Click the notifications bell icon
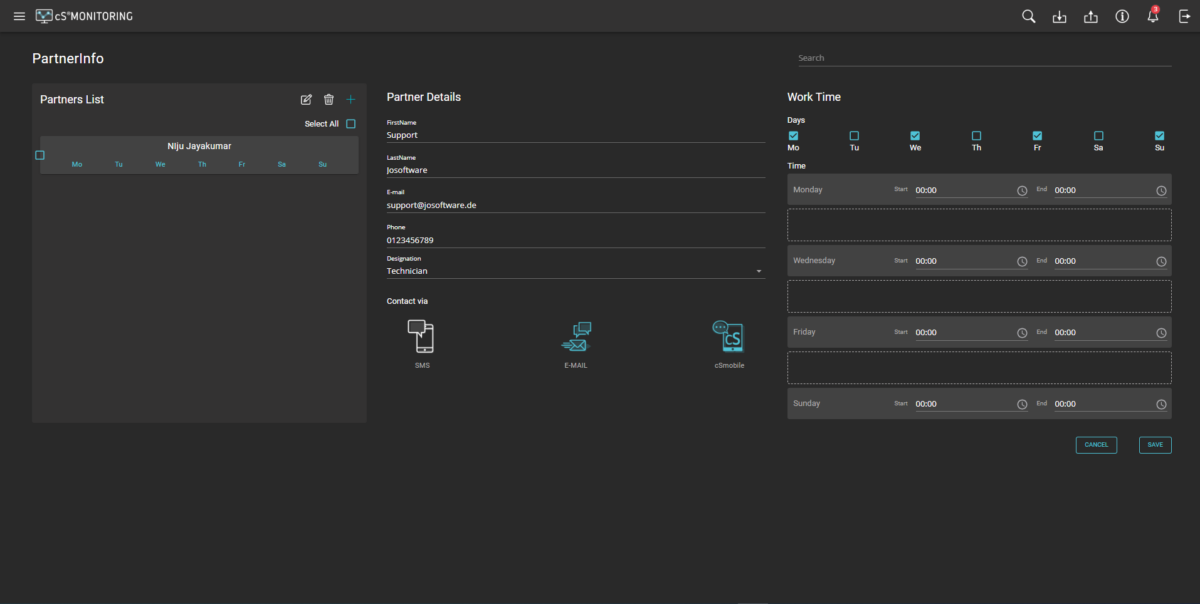Image resolution: width=1200 pixels, height=604 pixels. click(1152, 16)
